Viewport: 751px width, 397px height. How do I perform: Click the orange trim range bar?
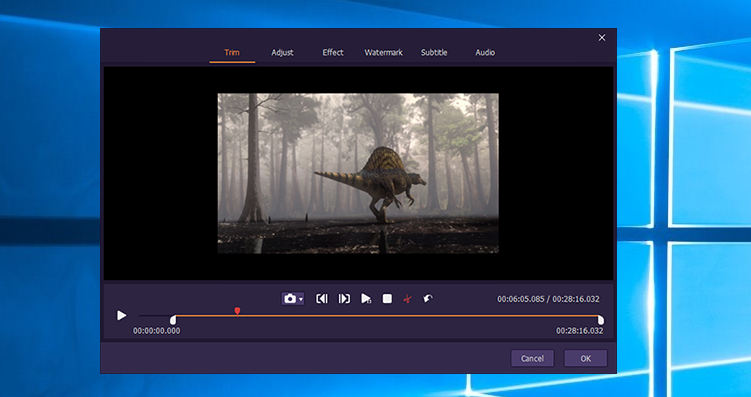(387, 316)
